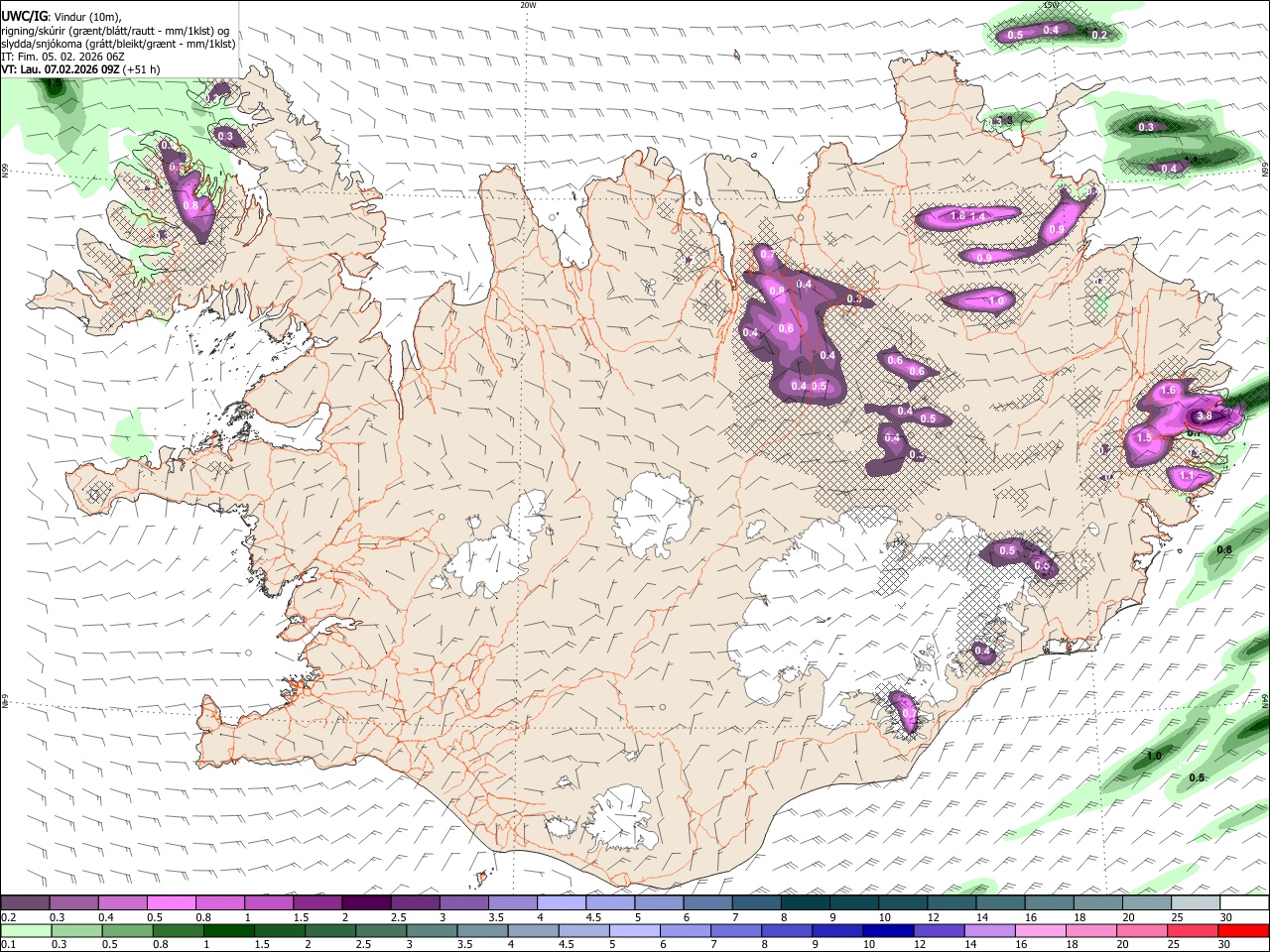The image size is (1270, 952).
Task: Click the dark purple snow-scale swatch between 2 and 2.5
Action: click(366, 903)
